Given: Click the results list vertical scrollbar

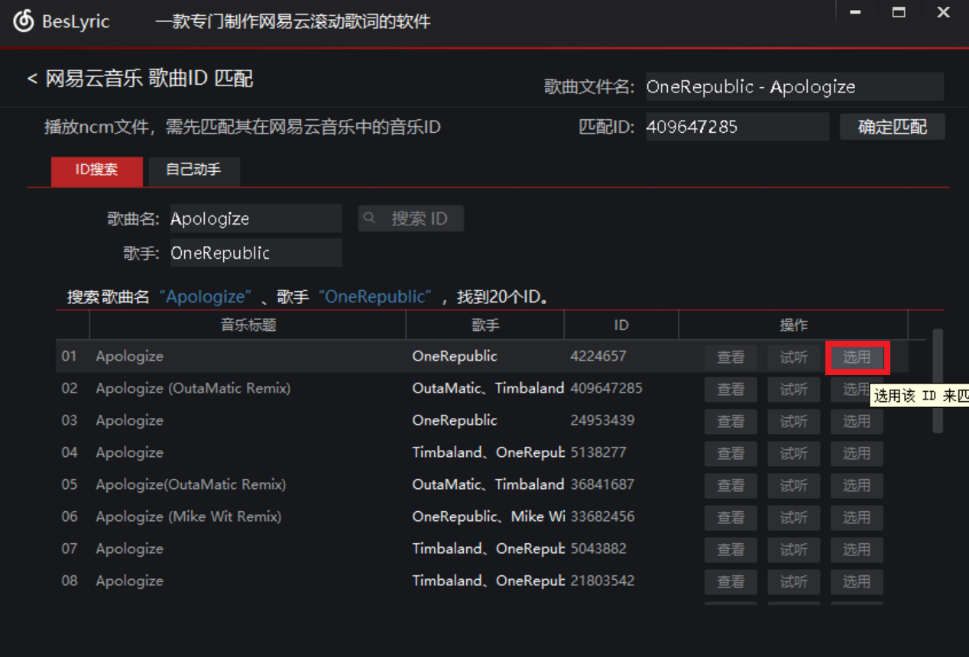Looking at the screenshot, I should pyautogui.click(x=937, y=380).
